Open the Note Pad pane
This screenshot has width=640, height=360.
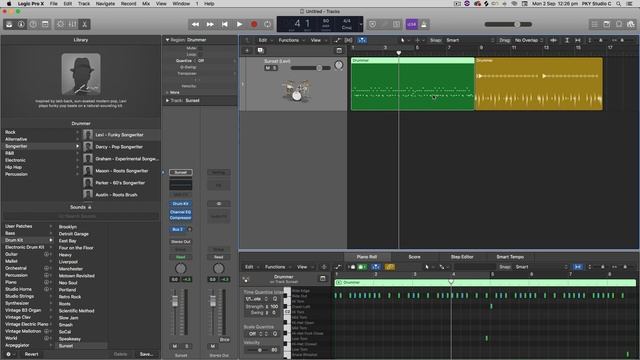[x=607, y=24]
